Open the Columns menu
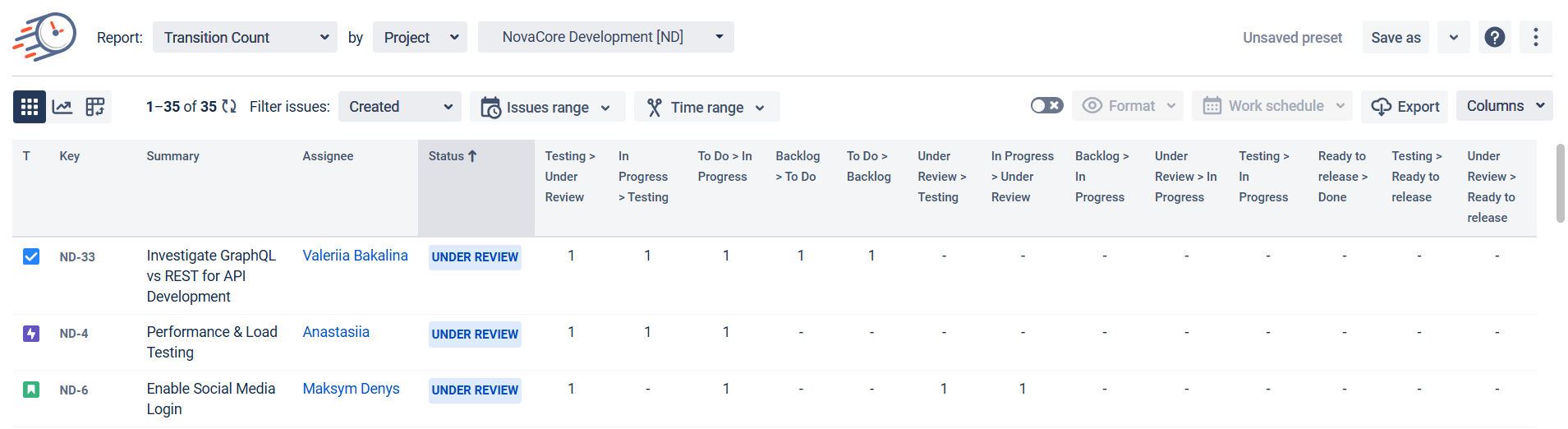The image size is (1568, 429). [1504, 106]
